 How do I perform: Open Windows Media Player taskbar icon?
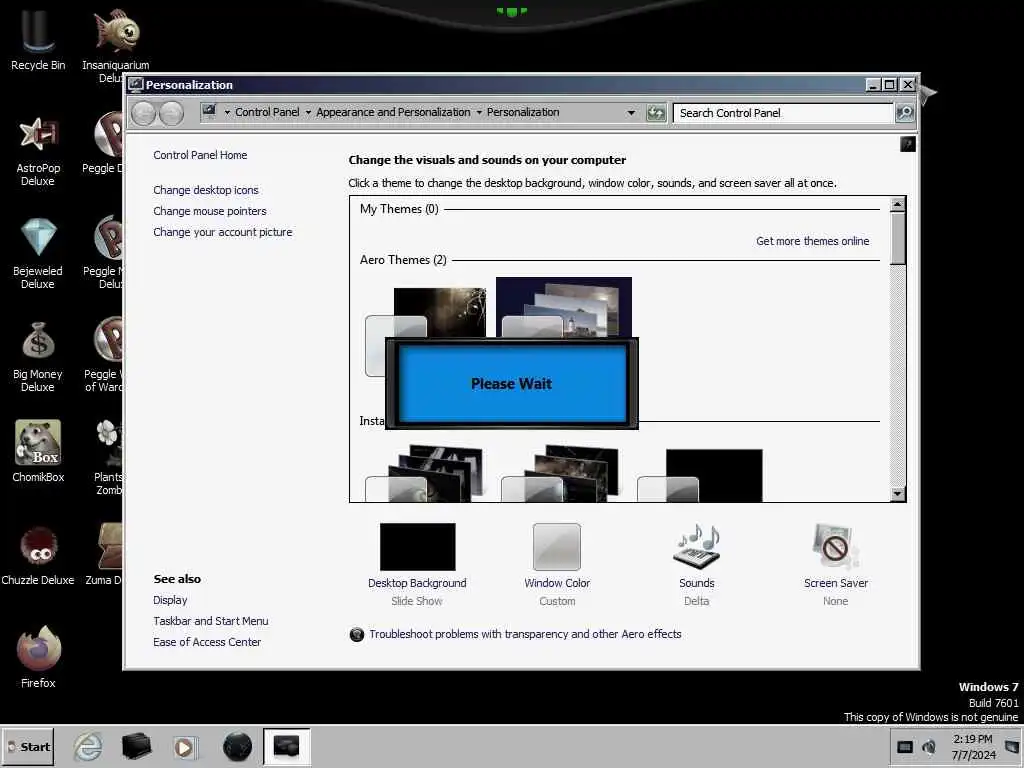point(184,747)
